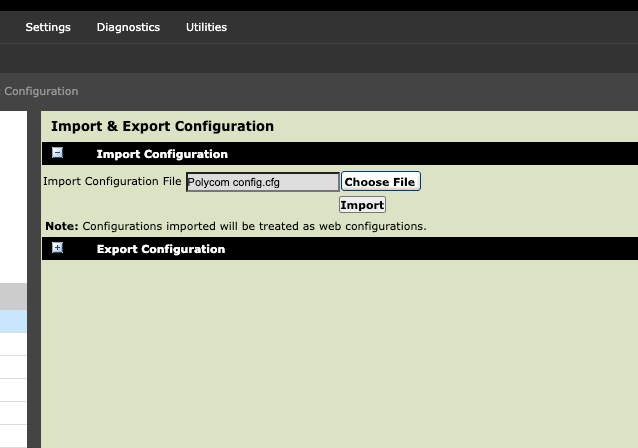Click the Import button
This screenshot has width=638, height=448.
pyautogui.click(x=362, y=205)
